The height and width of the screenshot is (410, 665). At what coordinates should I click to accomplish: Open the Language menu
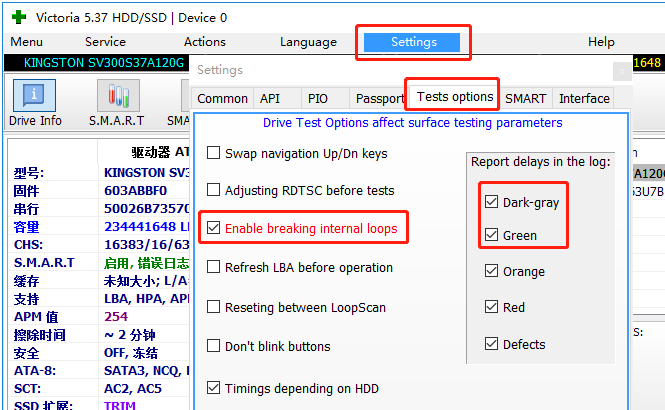(x=308, y=42)
